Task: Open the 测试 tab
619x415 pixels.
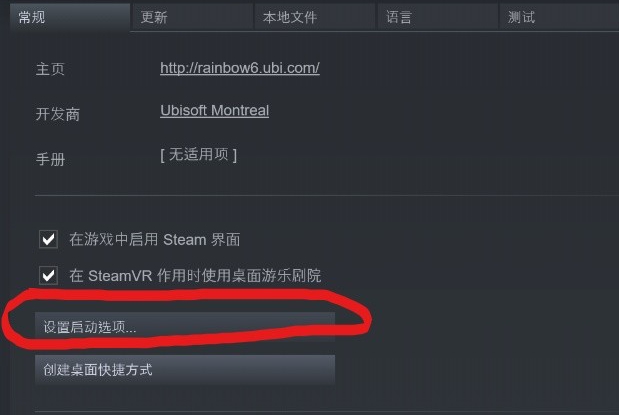Action: [x=559, y=17]
